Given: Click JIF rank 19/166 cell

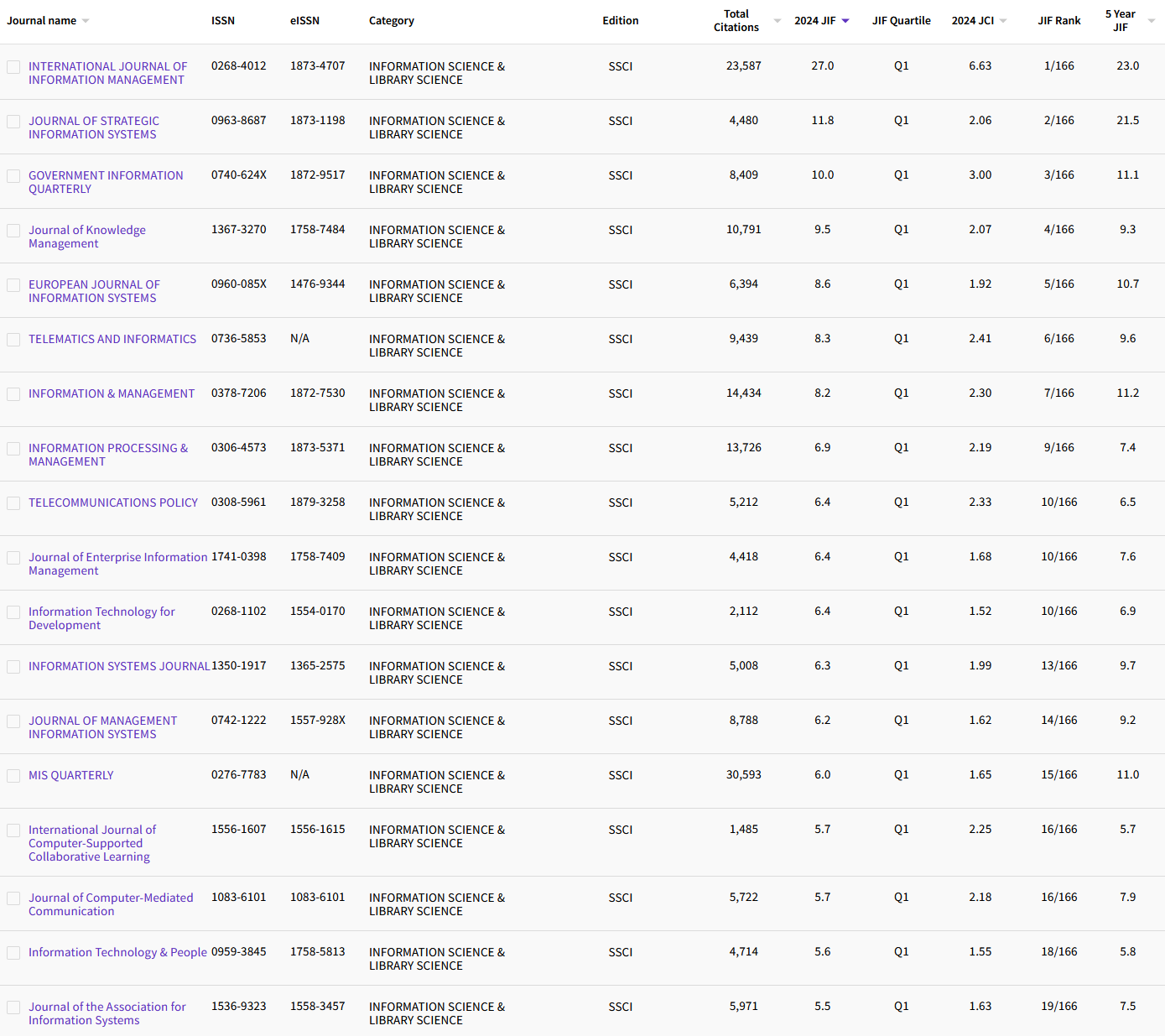Looking at the screenshot, I should point(1059,1006).
